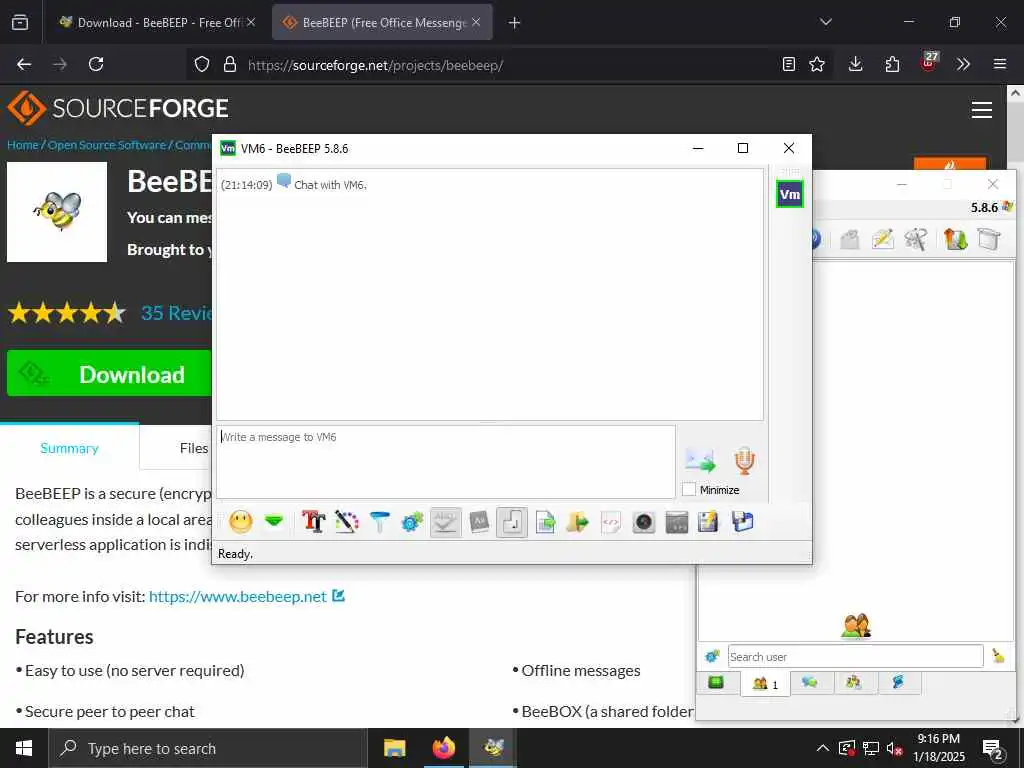
Task: Click the SourceForge logo
Action: point(118,108)
